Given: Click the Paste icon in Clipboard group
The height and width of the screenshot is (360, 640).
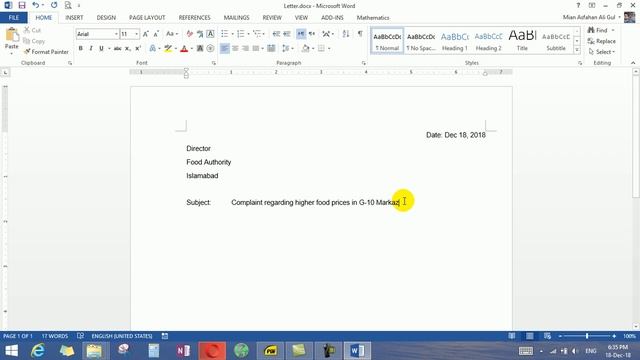Looking at the screenshot, I should tap(12, 35).
